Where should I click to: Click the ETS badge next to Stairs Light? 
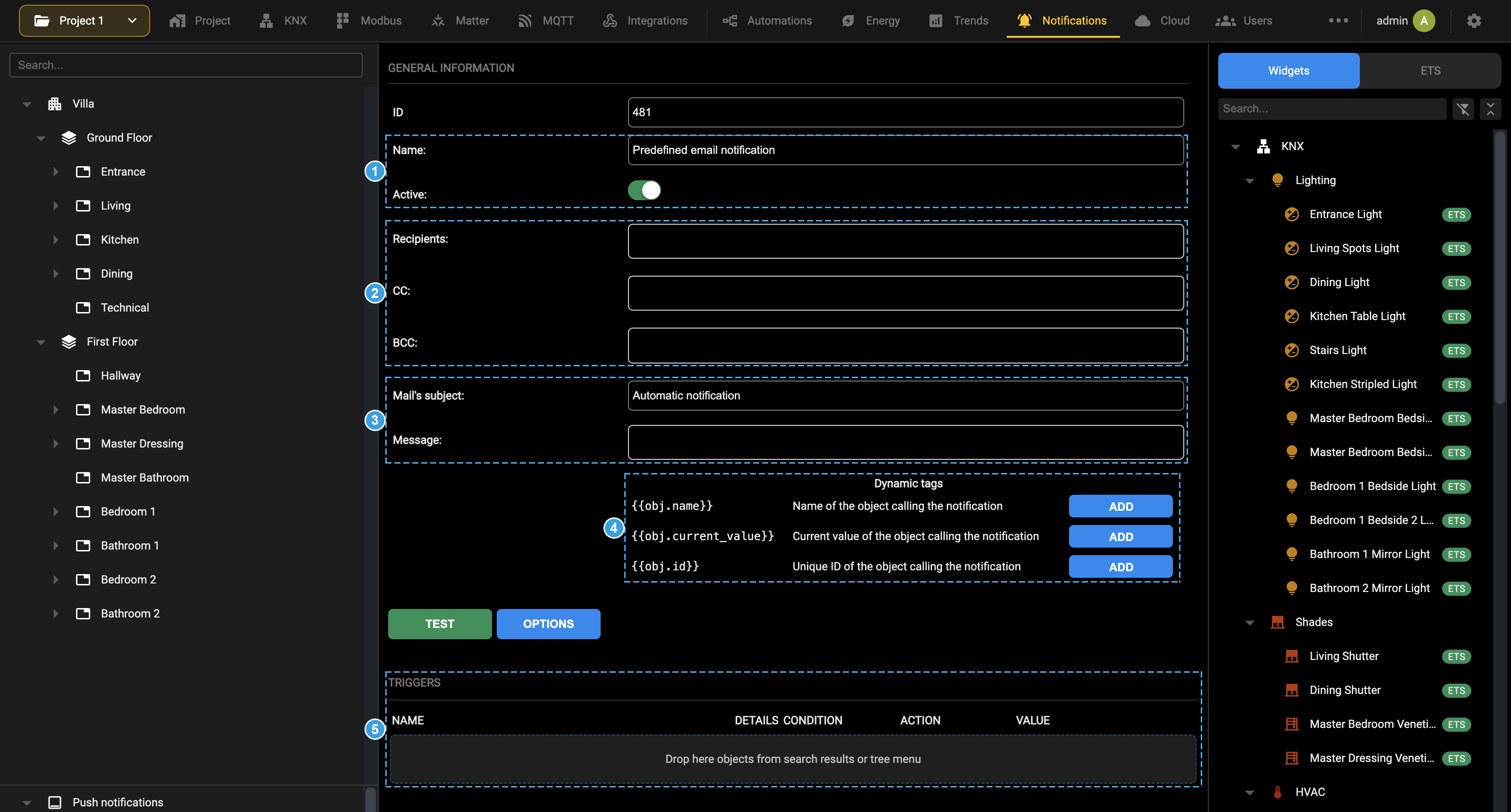(1456, 351)
